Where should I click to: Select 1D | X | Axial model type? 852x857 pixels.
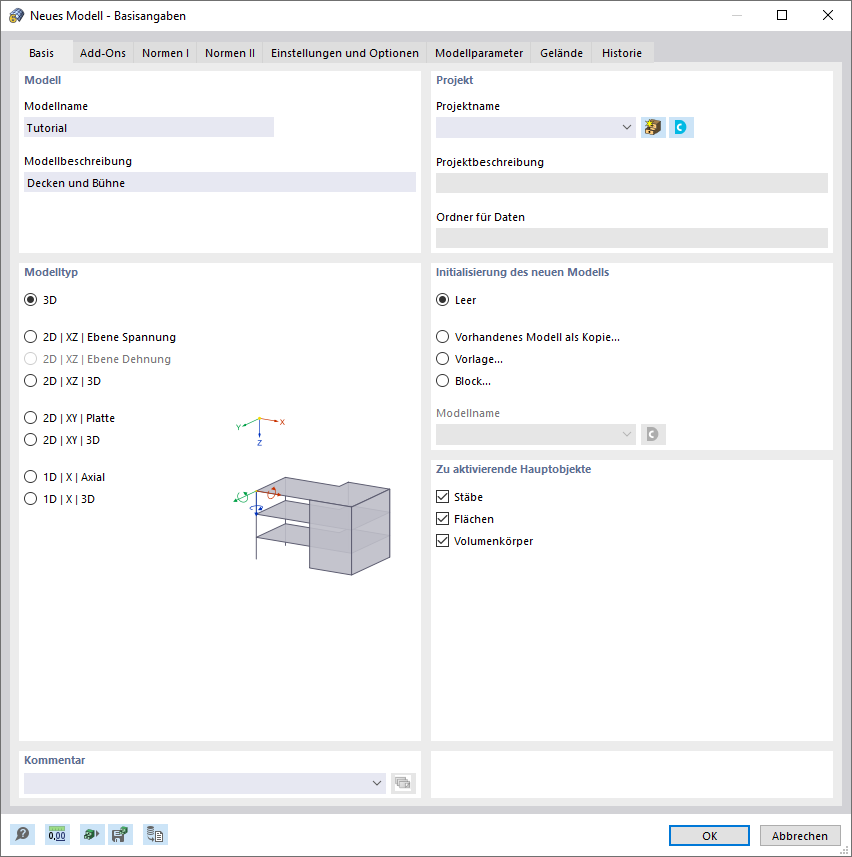click(31, 477)
